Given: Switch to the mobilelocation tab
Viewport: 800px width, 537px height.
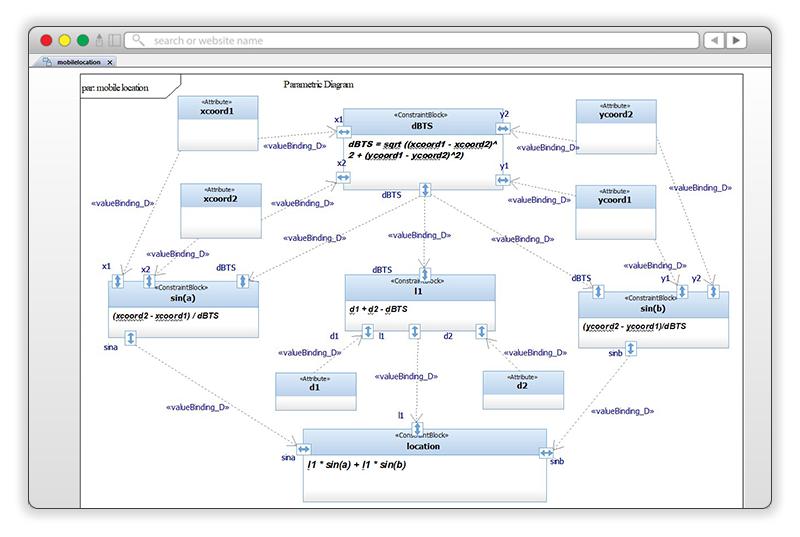Looking at the screenshot, I should [x=78, y=62].
